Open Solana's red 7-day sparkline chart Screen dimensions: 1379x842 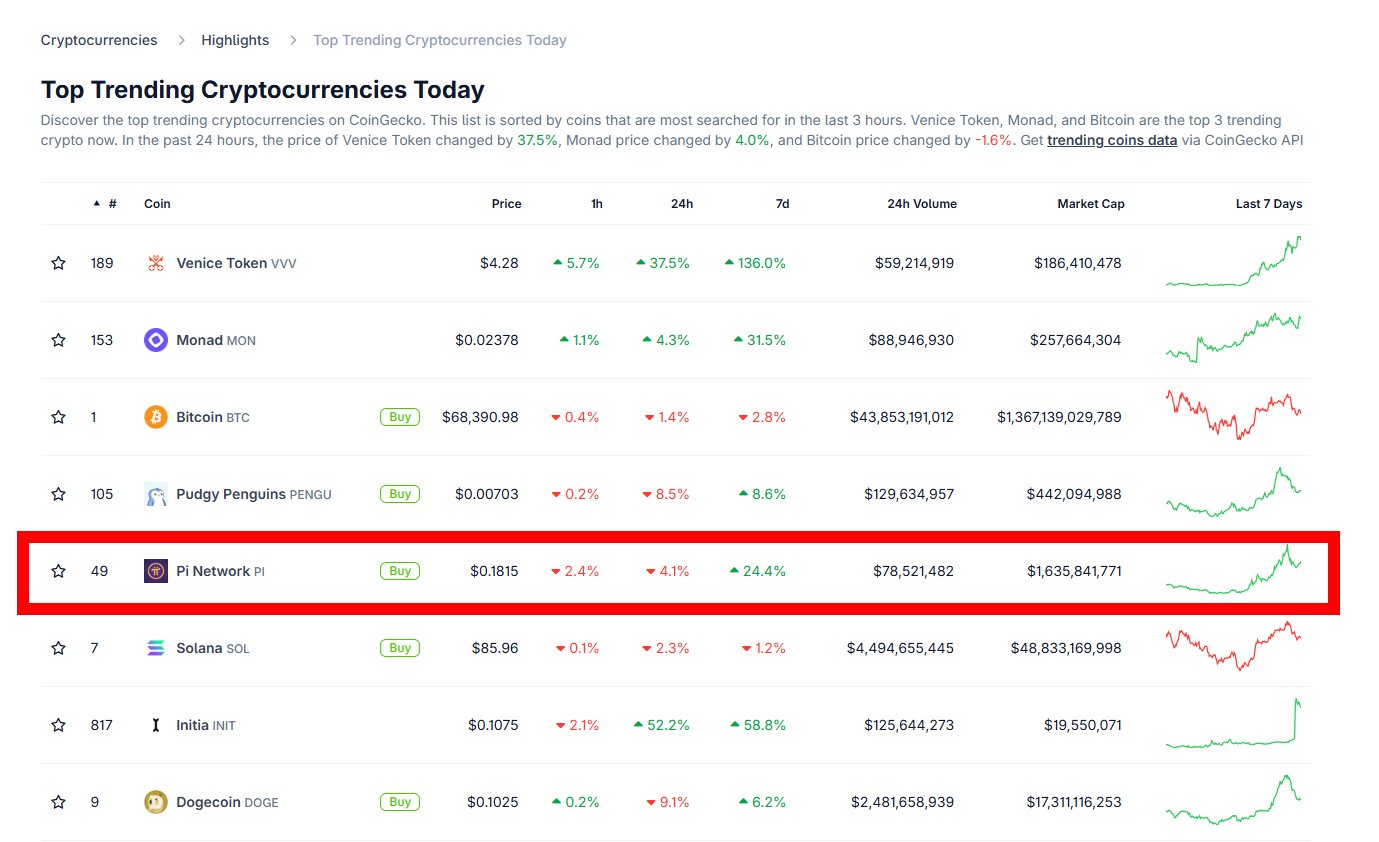pos(1233,647)
